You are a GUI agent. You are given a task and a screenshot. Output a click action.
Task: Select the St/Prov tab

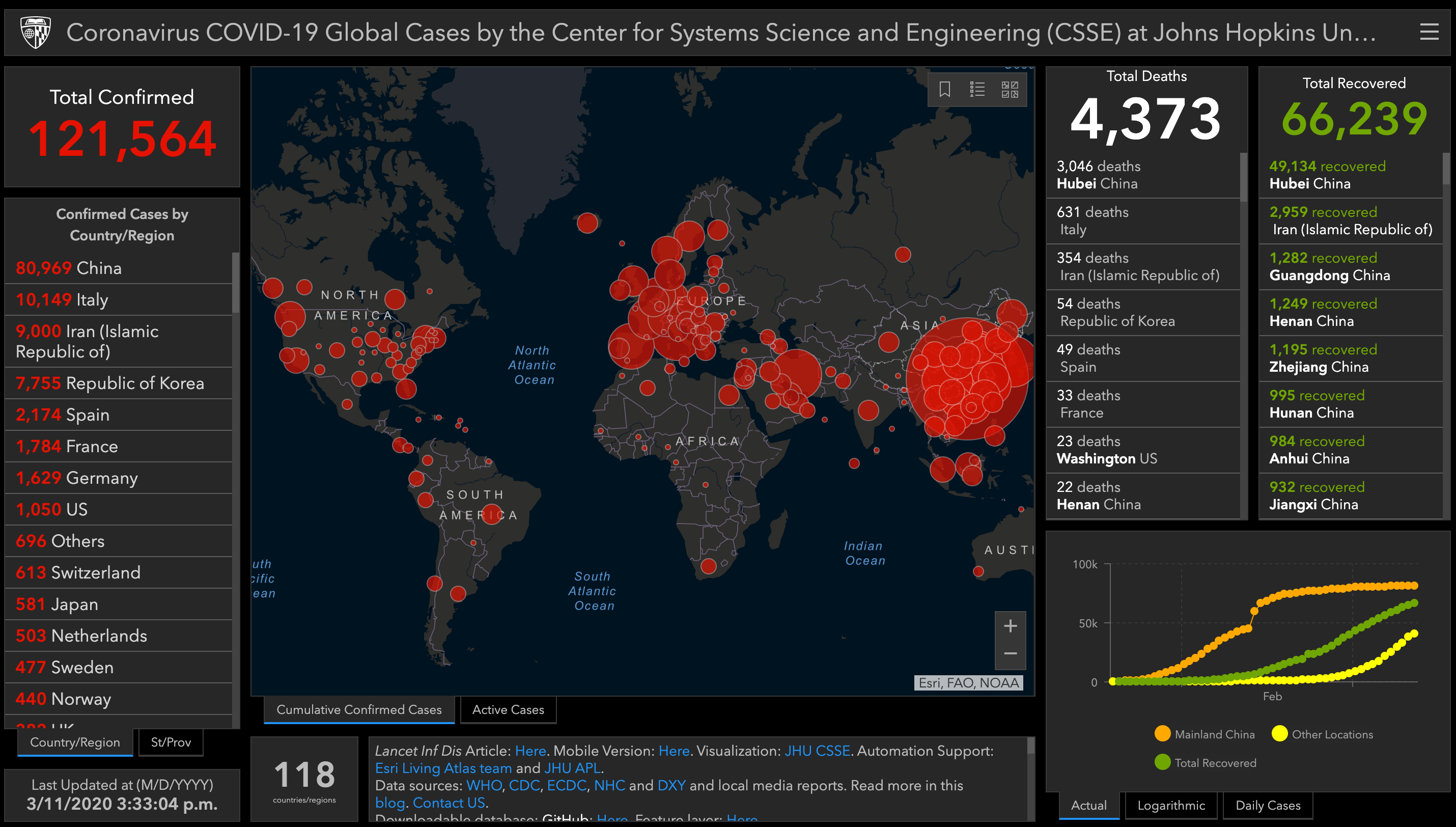(x=171, y=742)
